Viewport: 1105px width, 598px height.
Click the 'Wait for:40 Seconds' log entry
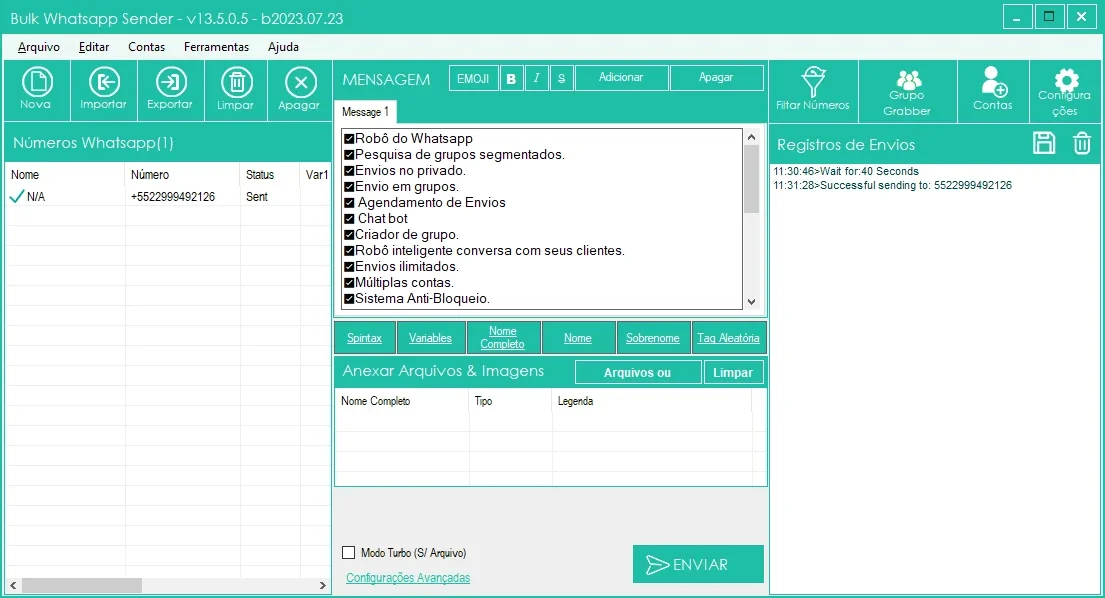click(846, 171)
